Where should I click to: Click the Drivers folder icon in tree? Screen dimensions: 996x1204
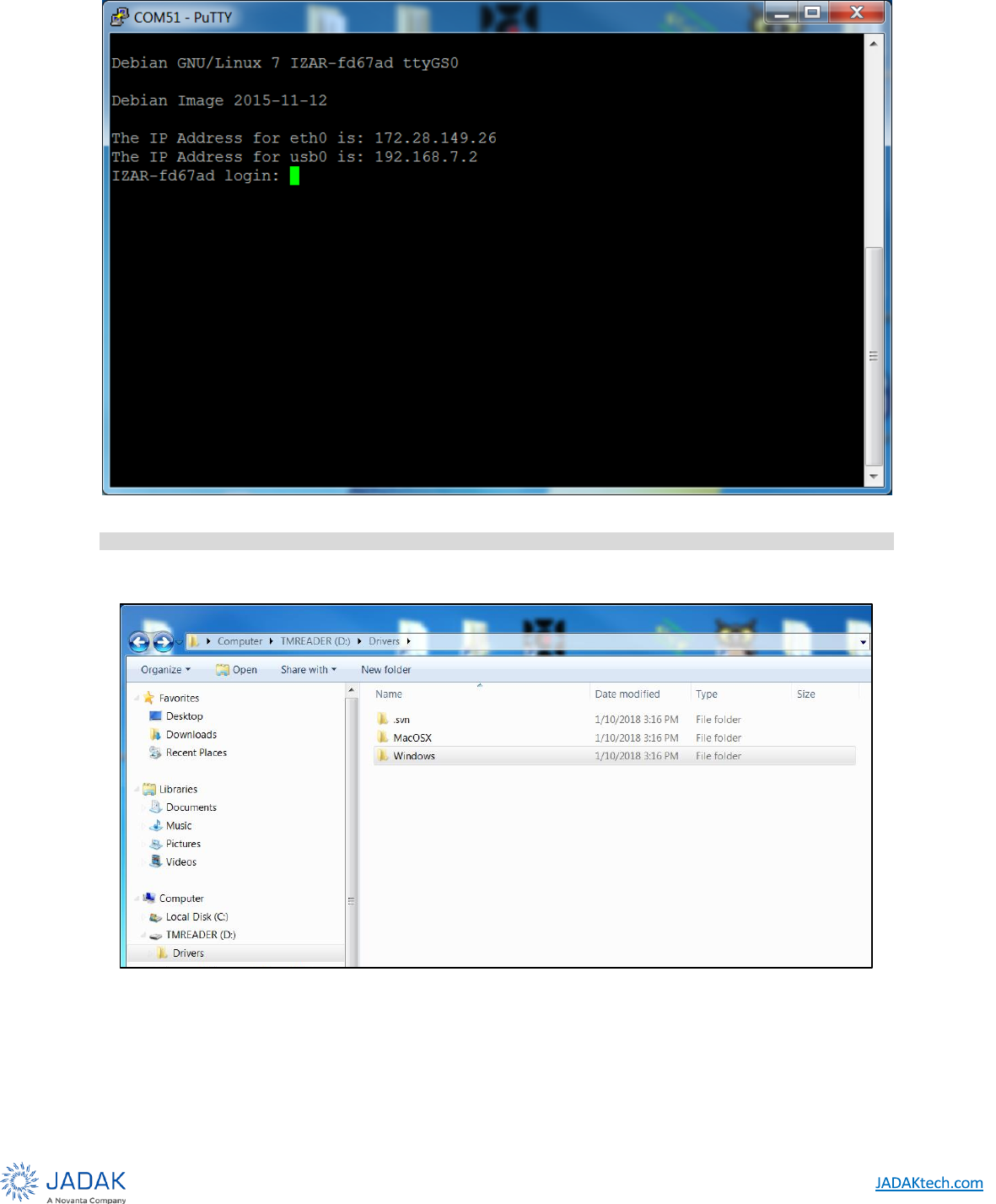pyautogui.click(x=162, y=953)
